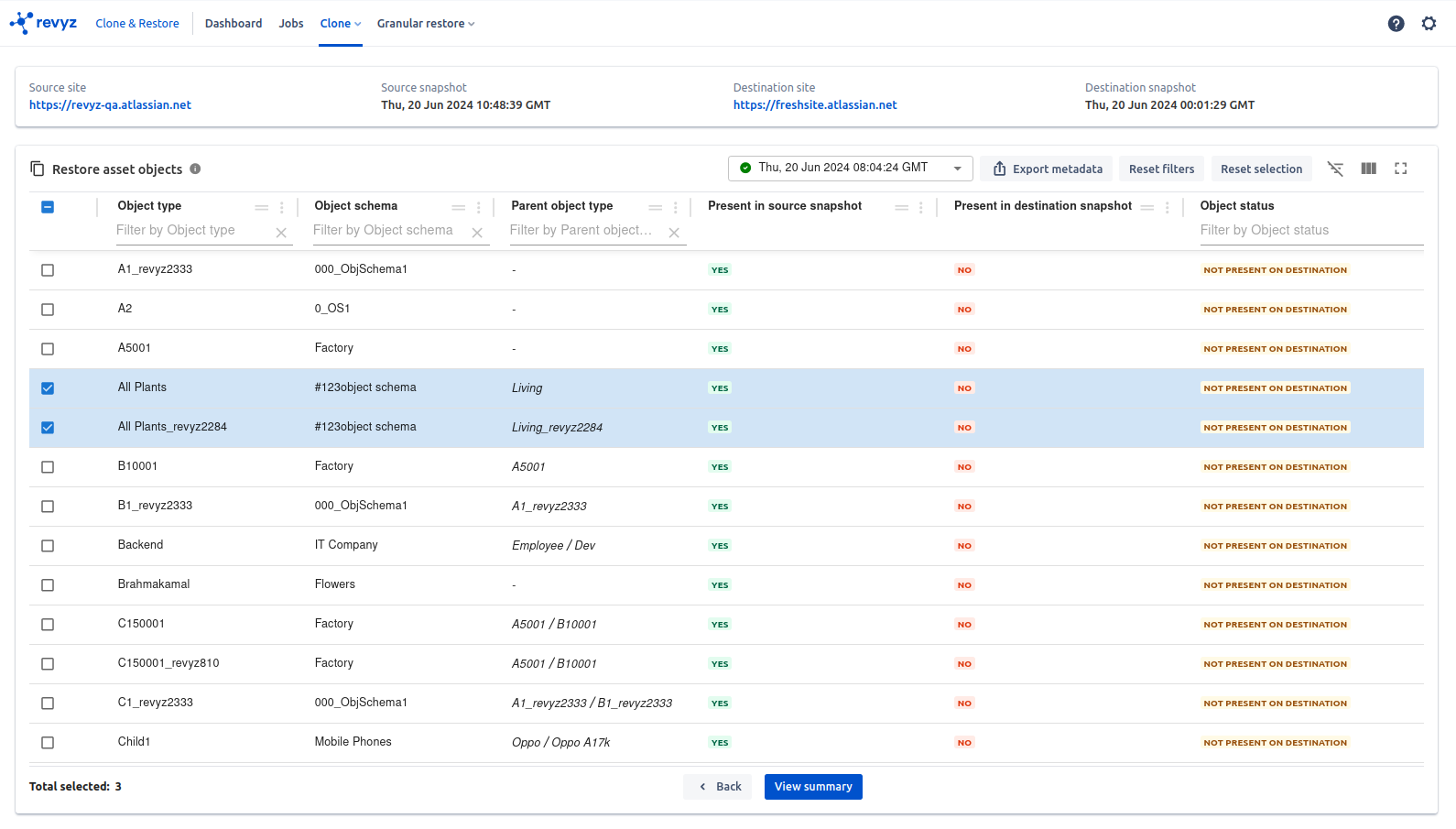Check the B10001 row checkbox
1456x829 pixels.
(48, 467)
